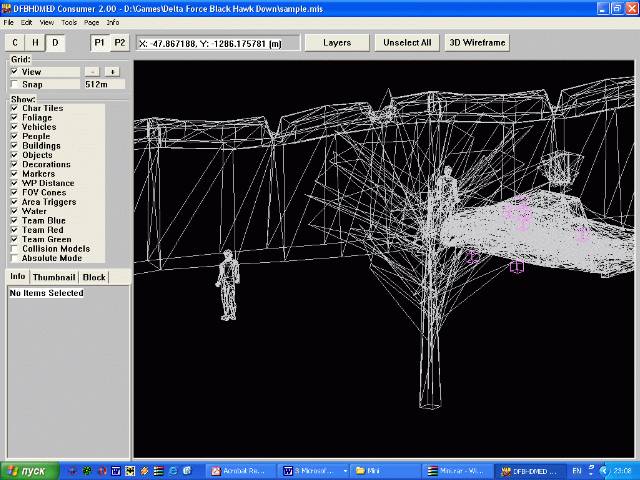Open Acrobat Reader taskbar window
Screen dimensions: 640x480
click(240, 471)
